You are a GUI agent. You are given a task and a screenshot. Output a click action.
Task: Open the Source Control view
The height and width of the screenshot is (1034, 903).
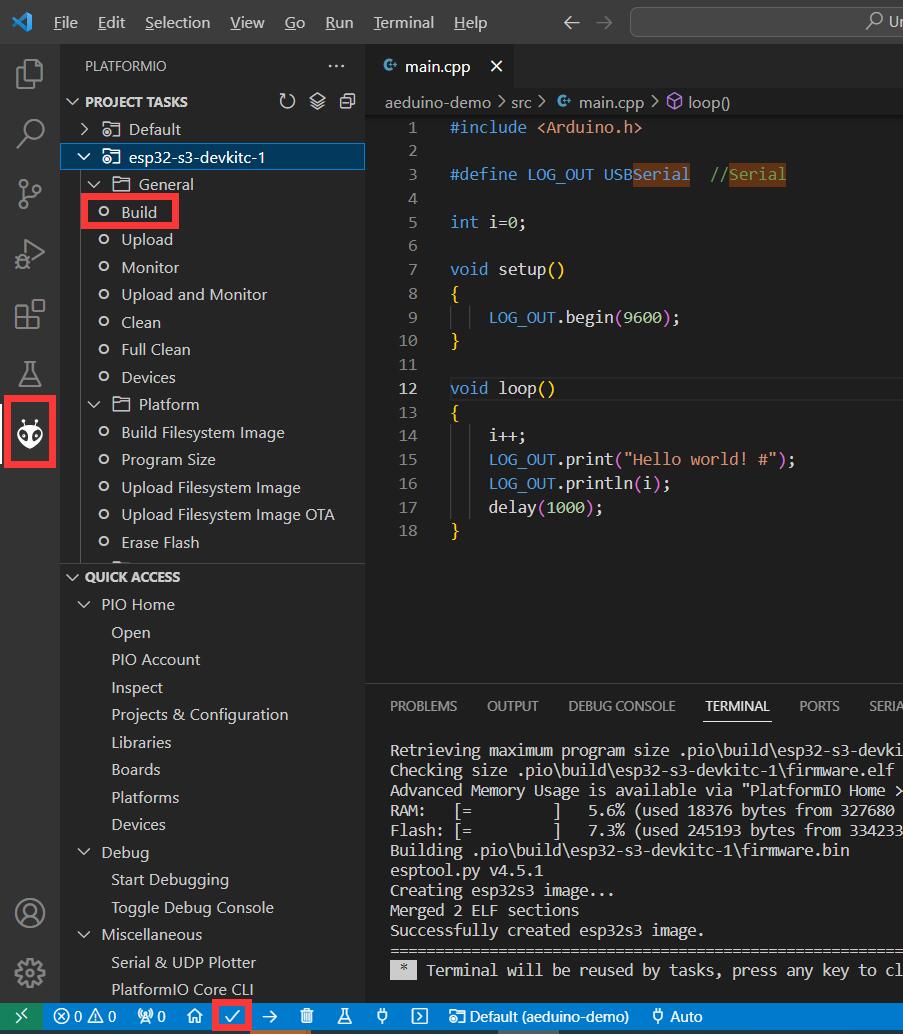coord(29,194)
